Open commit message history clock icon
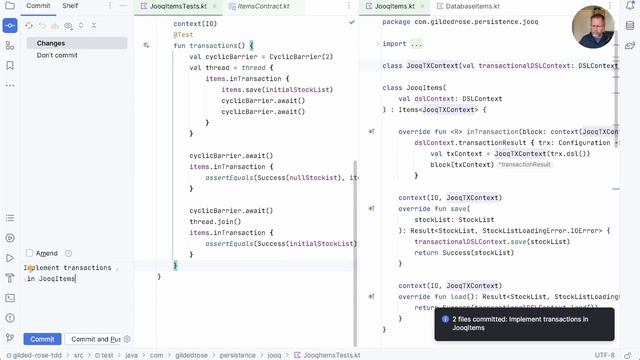640x360 pixels. pyautogui.click(x=68, y=253)
